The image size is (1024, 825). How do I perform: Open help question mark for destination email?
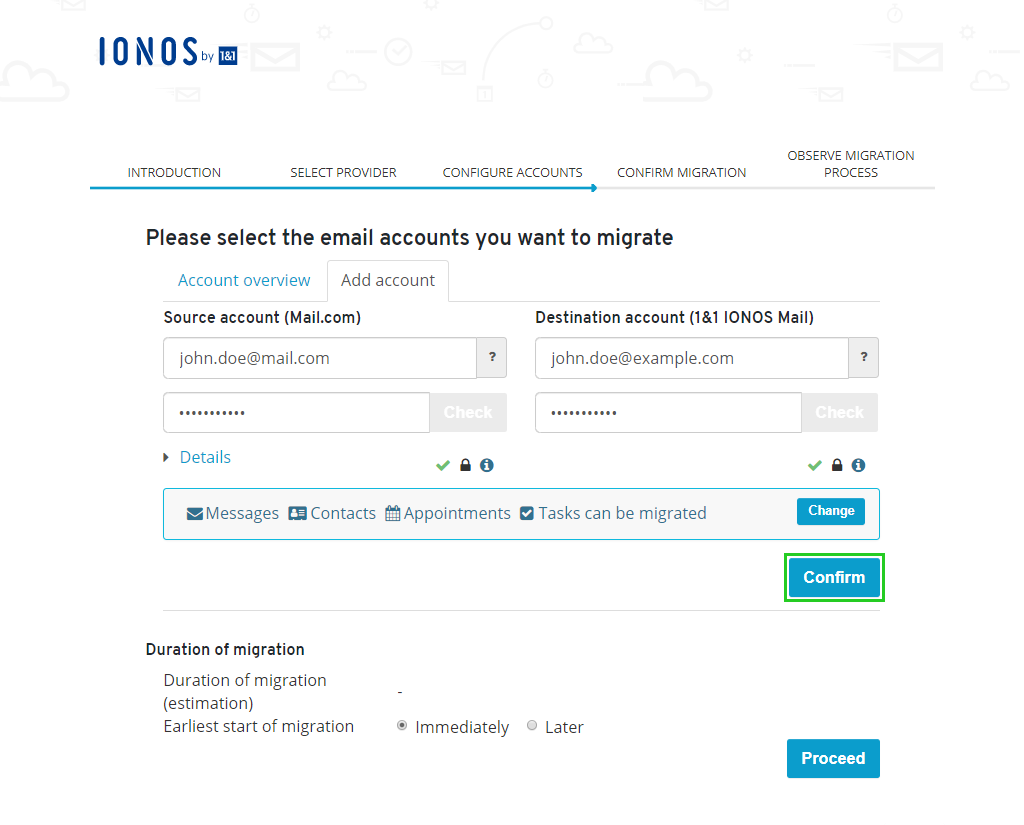(864, 357)
